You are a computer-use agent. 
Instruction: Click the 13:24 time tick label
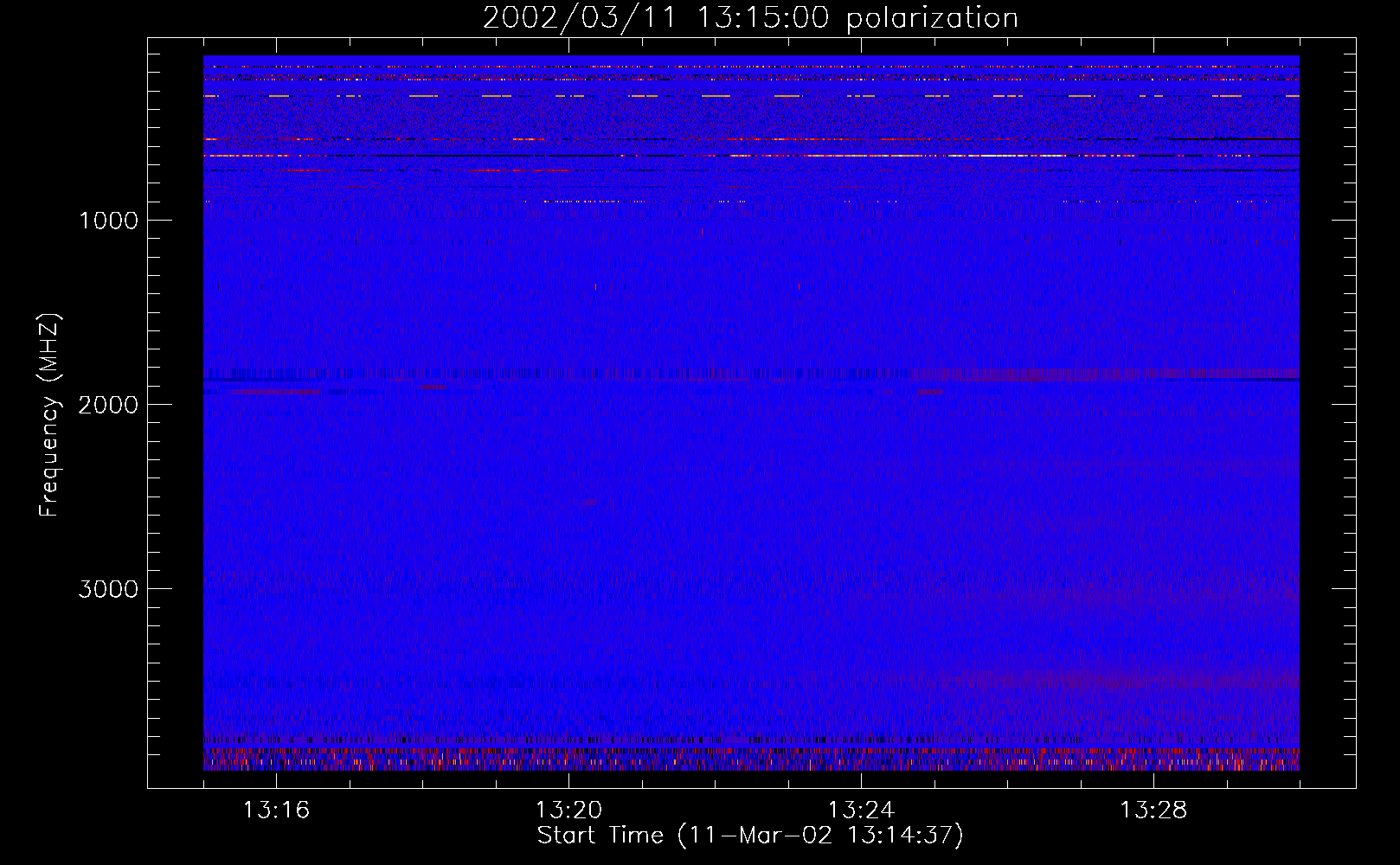click(861, 811)
